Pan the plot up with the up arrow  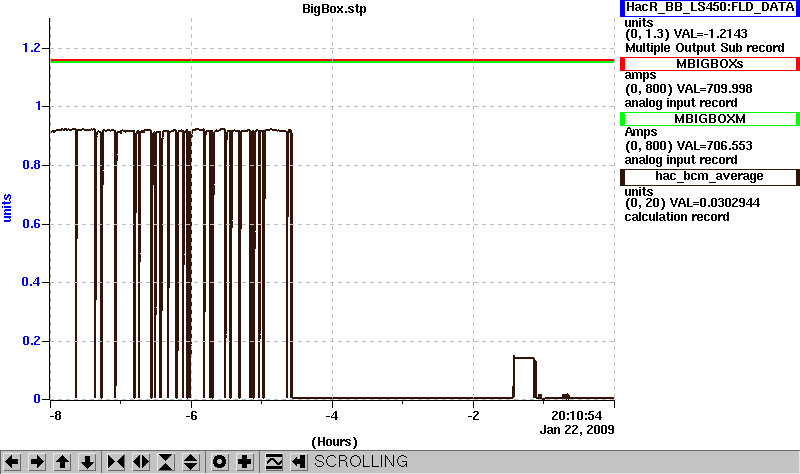pos(62,462)
